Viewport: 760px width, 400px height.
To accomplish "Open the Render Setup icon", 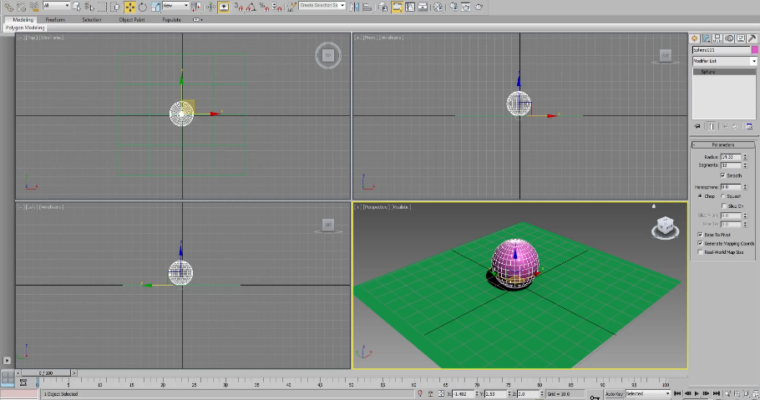I will tap(454, 7).
